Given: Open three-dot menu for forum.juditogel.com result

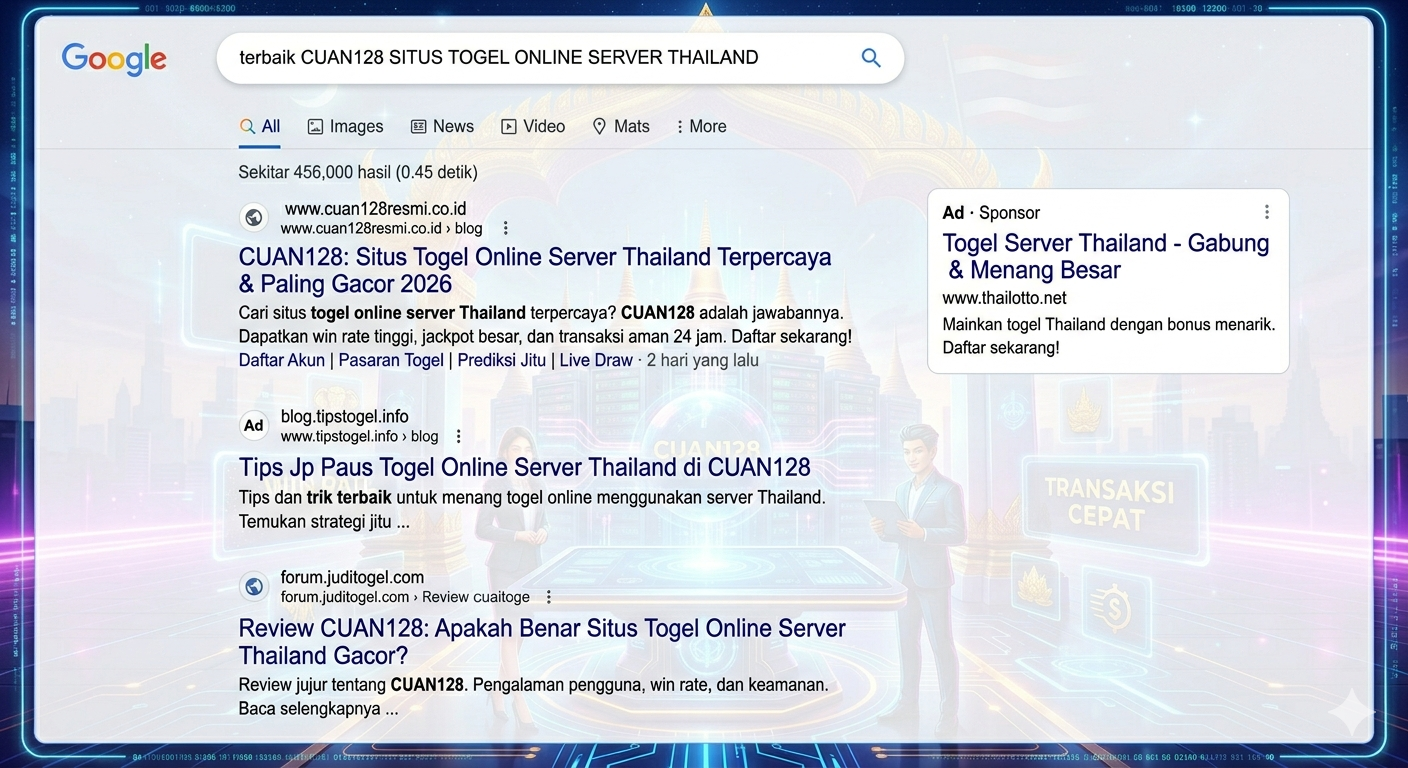Looking at the screenshot, I should pyautogui.click(x=549, y=597).
